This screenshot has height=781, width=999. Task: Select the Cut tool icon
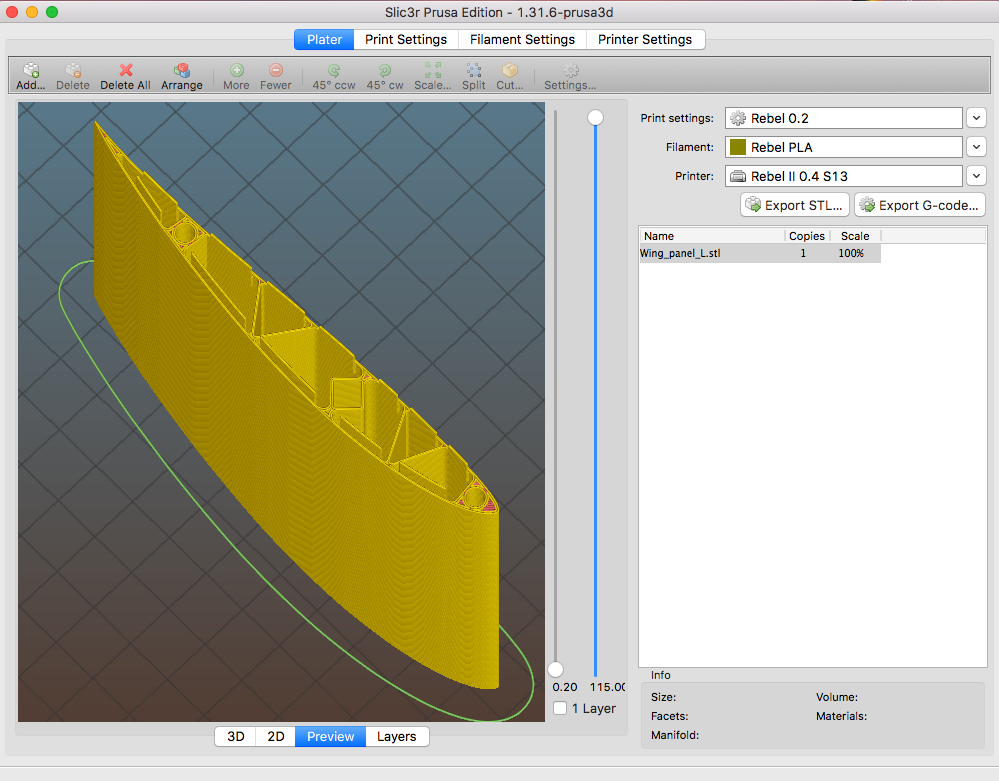[x=510, y=71]
